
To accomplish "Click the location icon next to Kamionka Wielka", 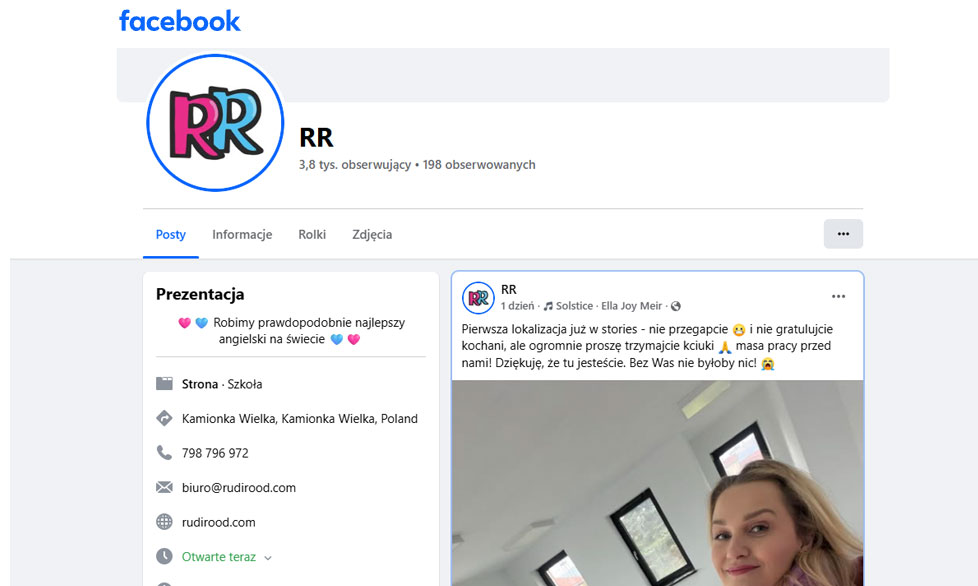I will [x=164, y=418].
